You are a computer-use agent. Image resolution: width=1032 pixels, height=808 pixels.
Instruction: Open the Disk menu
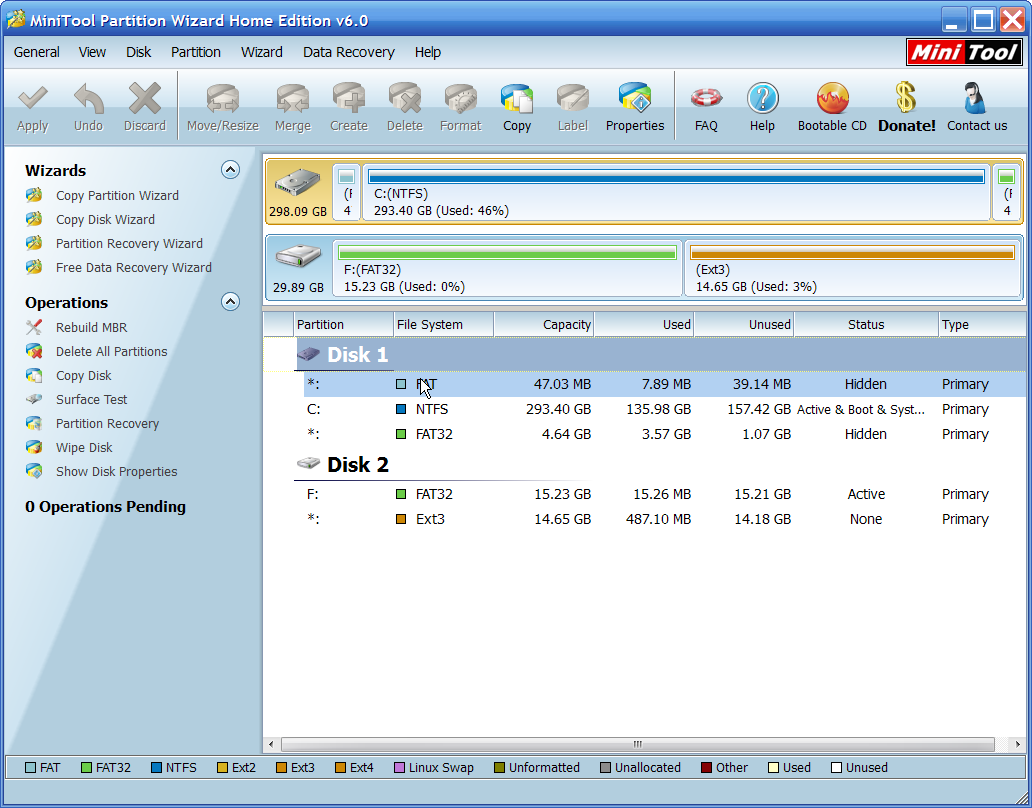[x=138, y=52]
